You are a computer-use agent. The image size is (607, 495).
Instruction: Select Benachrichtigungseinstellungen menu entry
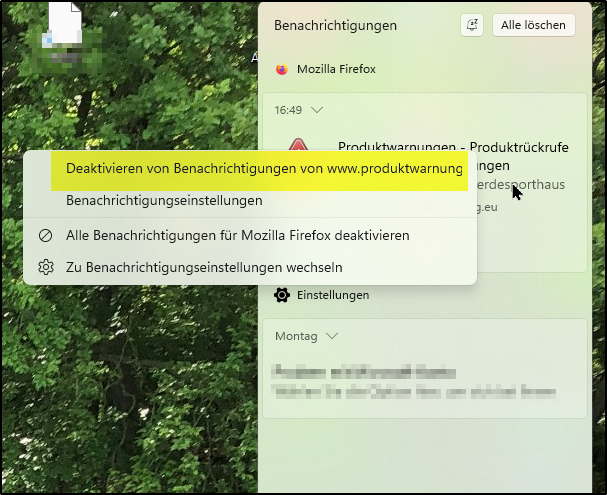point(164,200)
